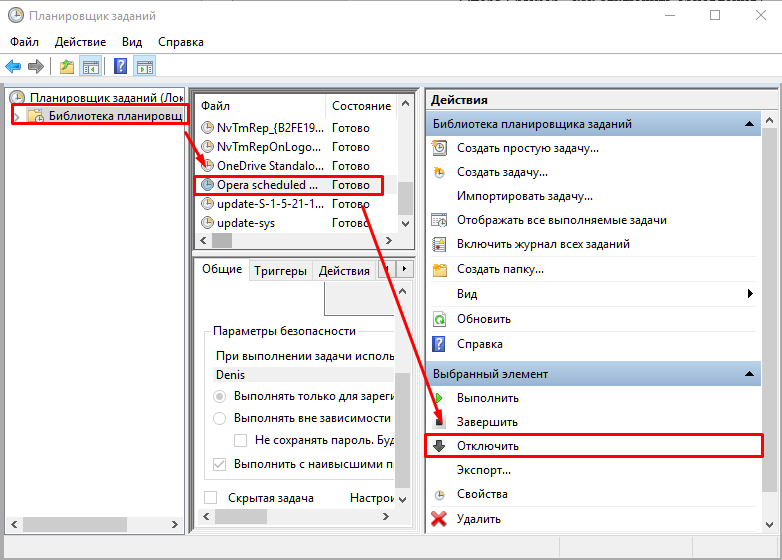Click the green Выполнить run icon
This screenshot has height=560, width=782.
(x=439, y=398)
